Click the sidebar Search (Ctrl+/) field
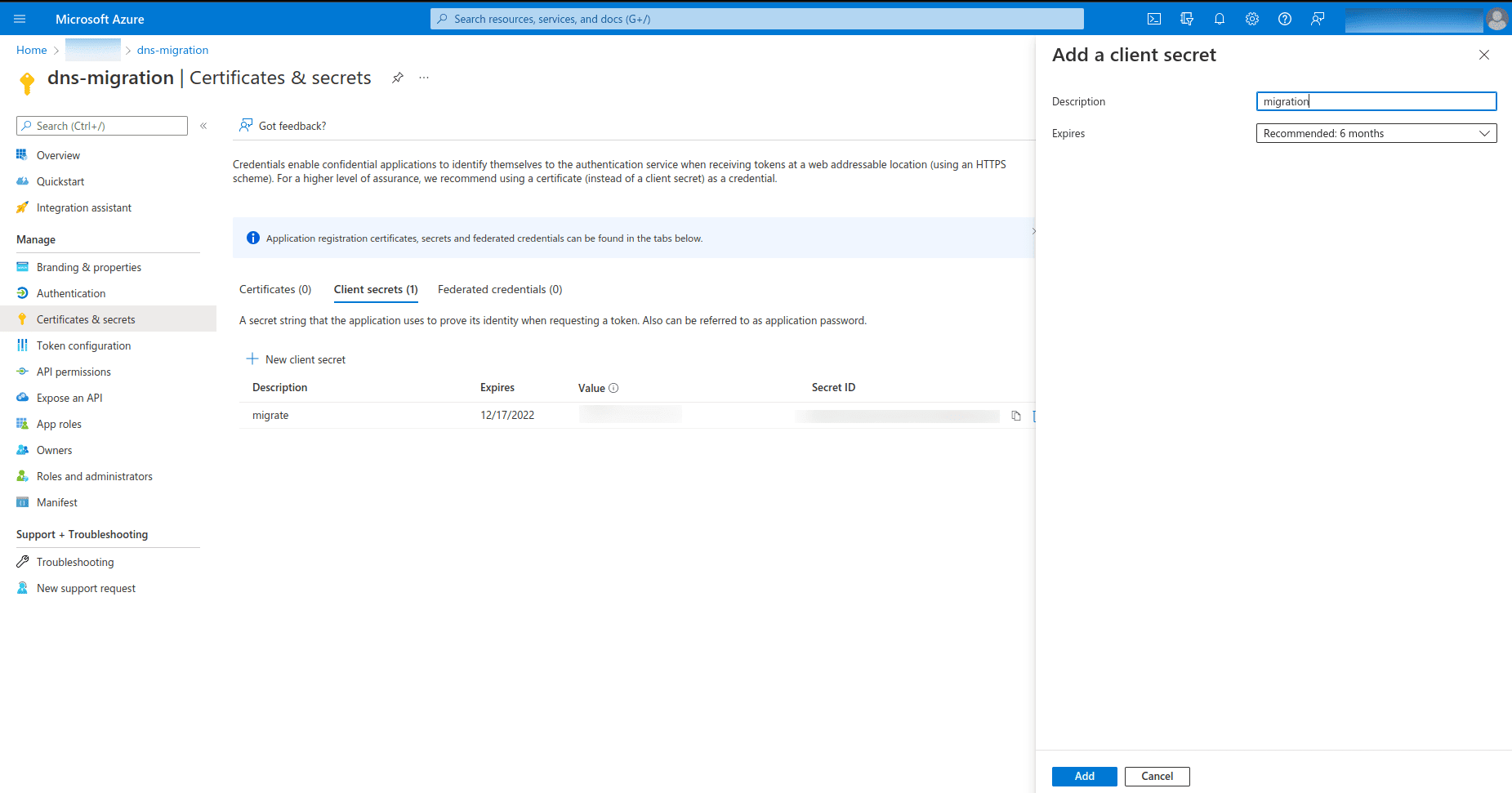 (102, 126)
